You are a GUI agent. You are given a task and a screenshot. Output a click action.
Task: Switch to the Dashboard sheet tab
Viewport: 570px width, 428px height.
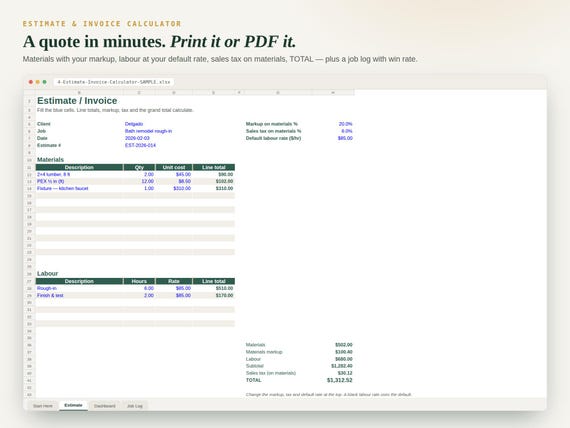click(x=105, y=406)
